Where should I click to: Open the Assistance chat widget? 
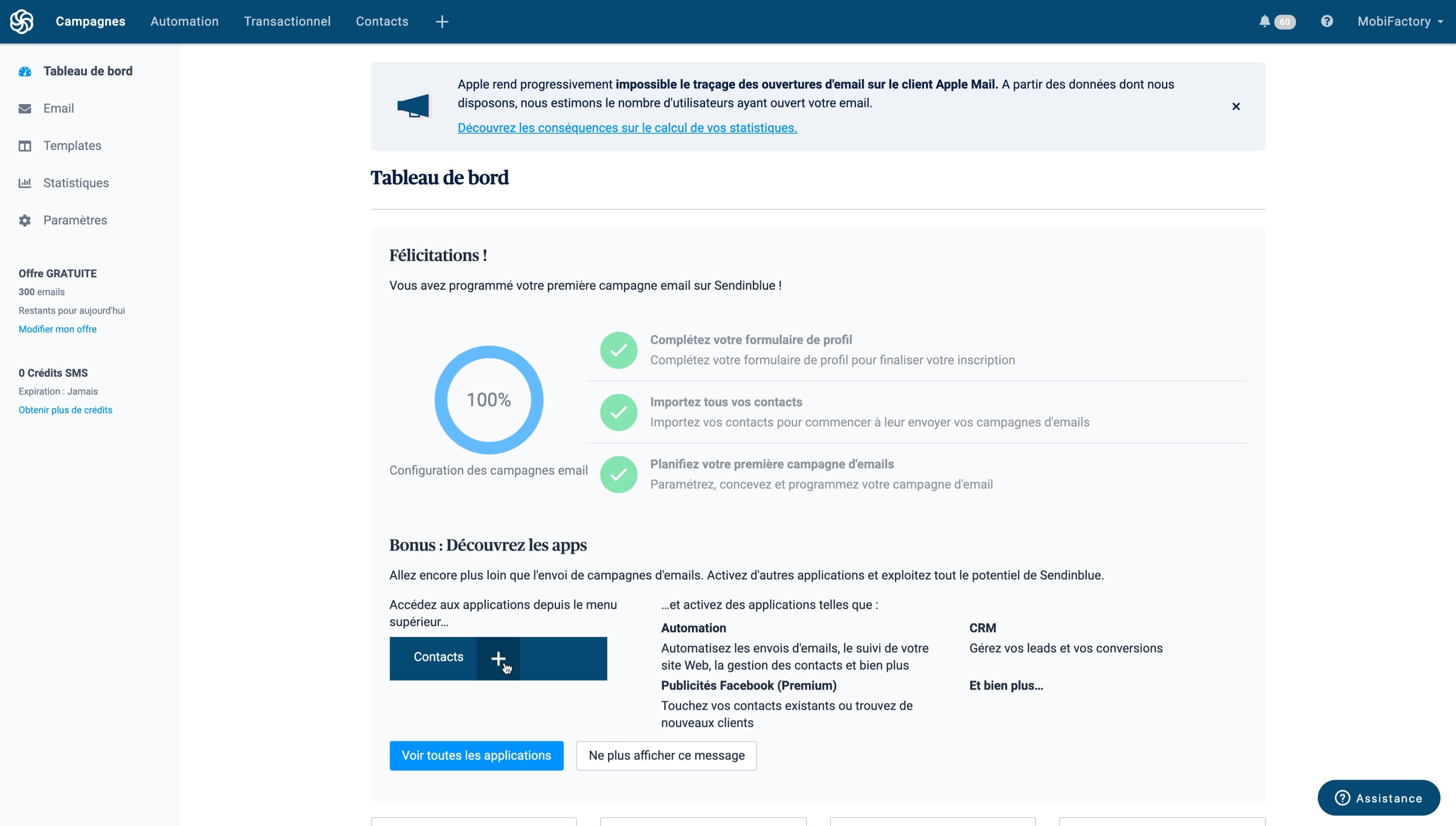[1378, 798]
